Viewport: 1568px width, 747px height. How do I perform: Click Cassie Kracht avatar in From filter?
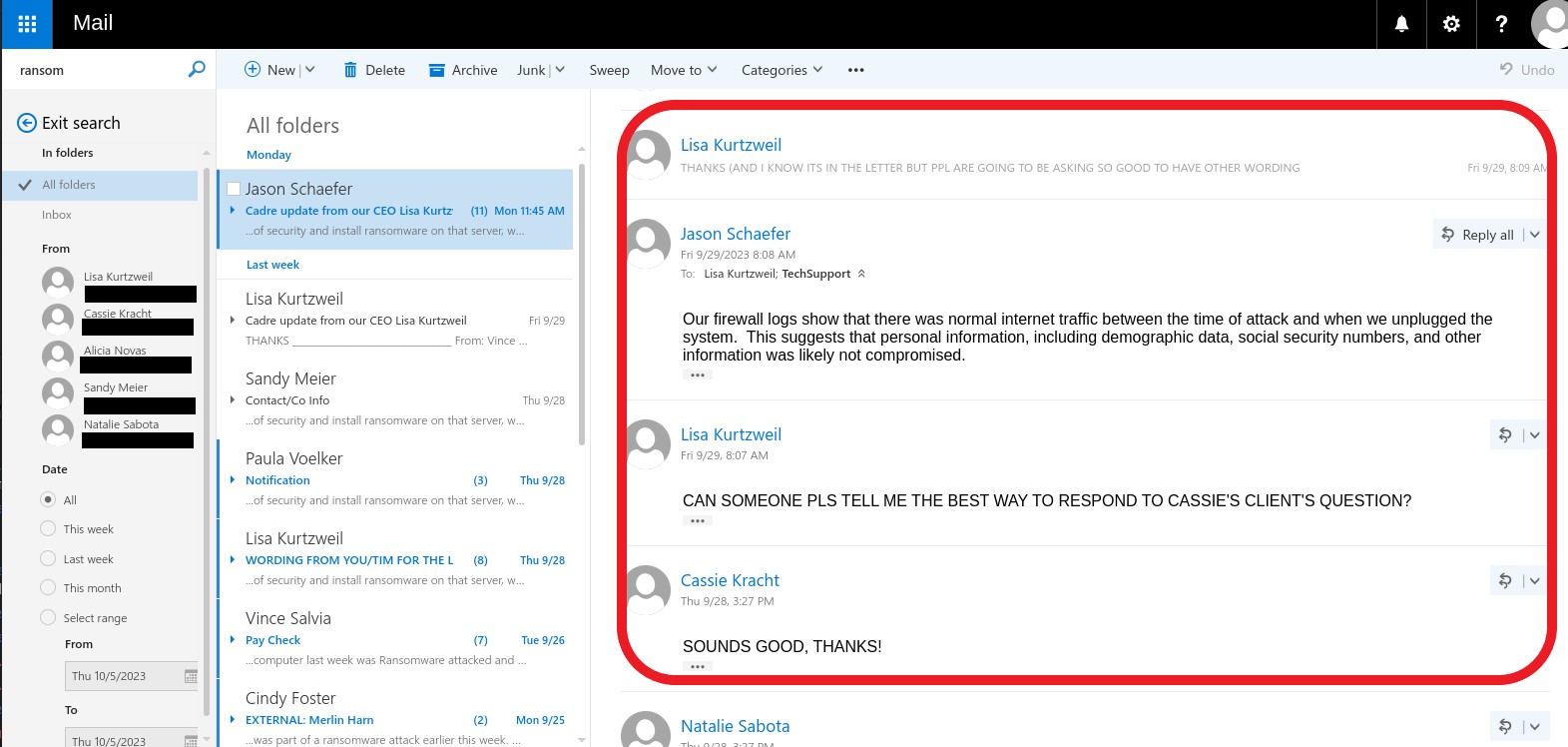[58, 320]
